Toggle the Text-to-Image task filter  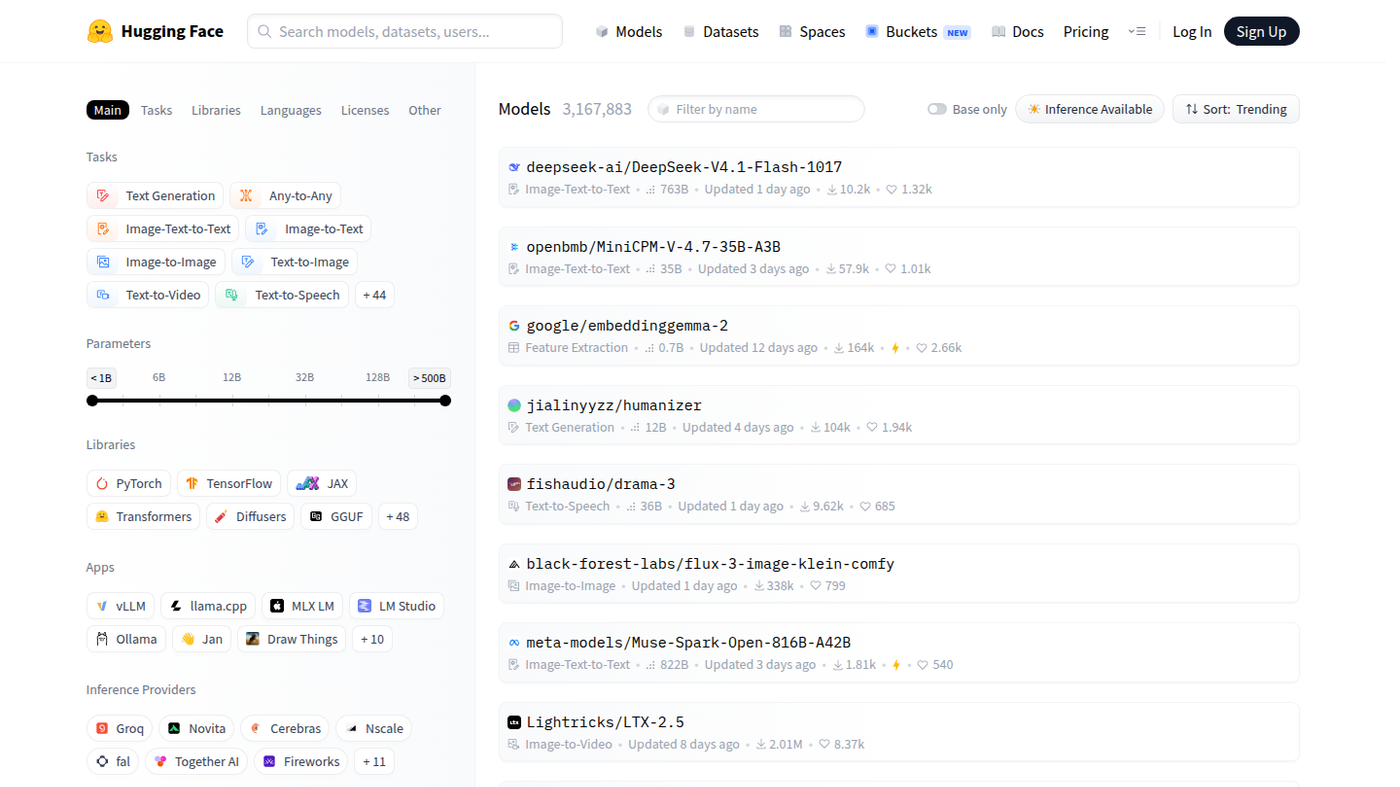click(x=294, y=262)
